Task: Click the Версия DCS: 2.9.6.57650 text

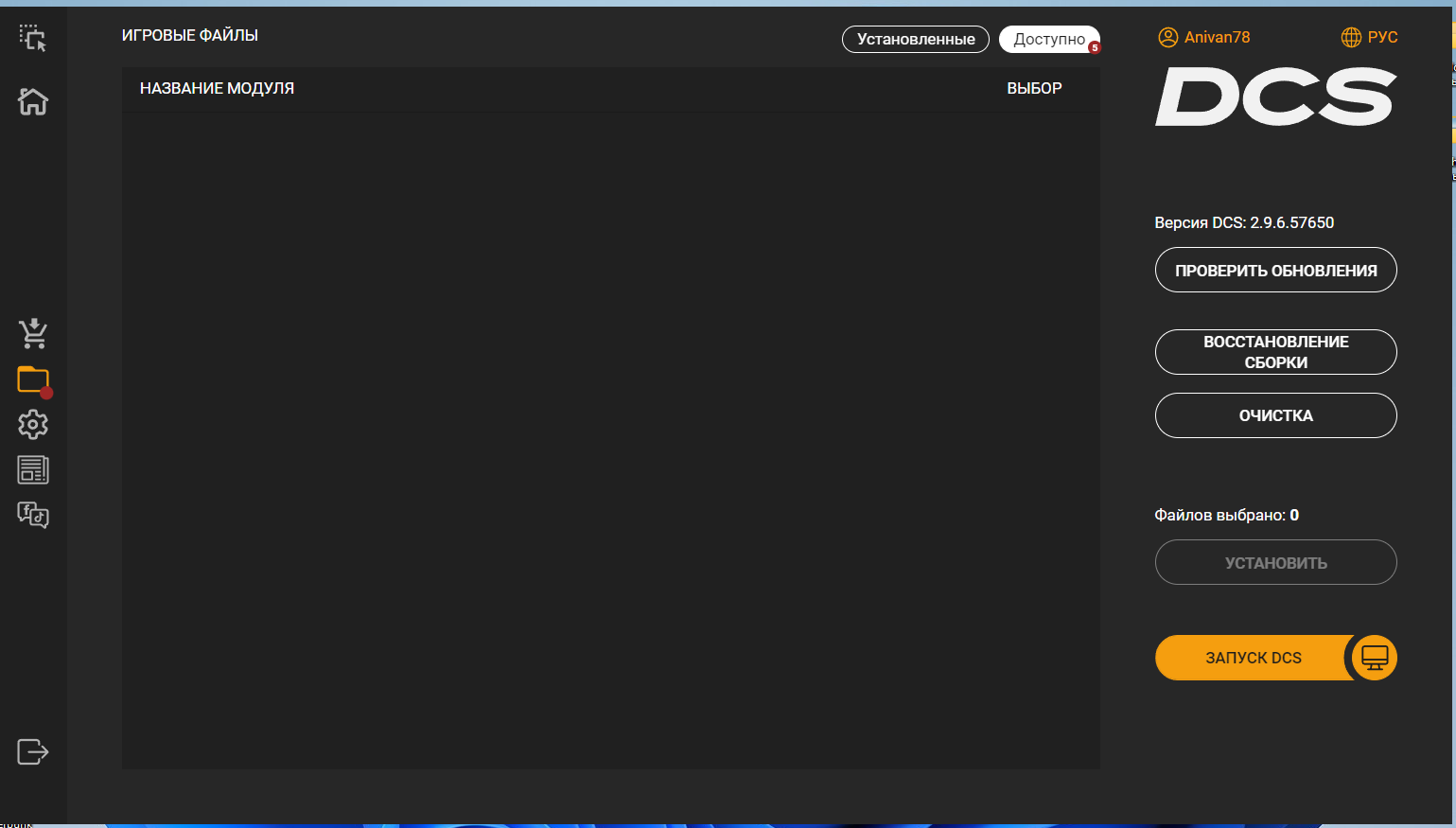Action: tap(1244, 222)
